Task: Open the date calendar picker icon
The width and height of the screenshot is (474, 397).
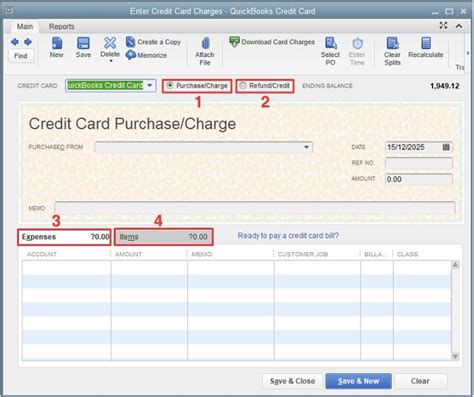Action: (446, 147)
